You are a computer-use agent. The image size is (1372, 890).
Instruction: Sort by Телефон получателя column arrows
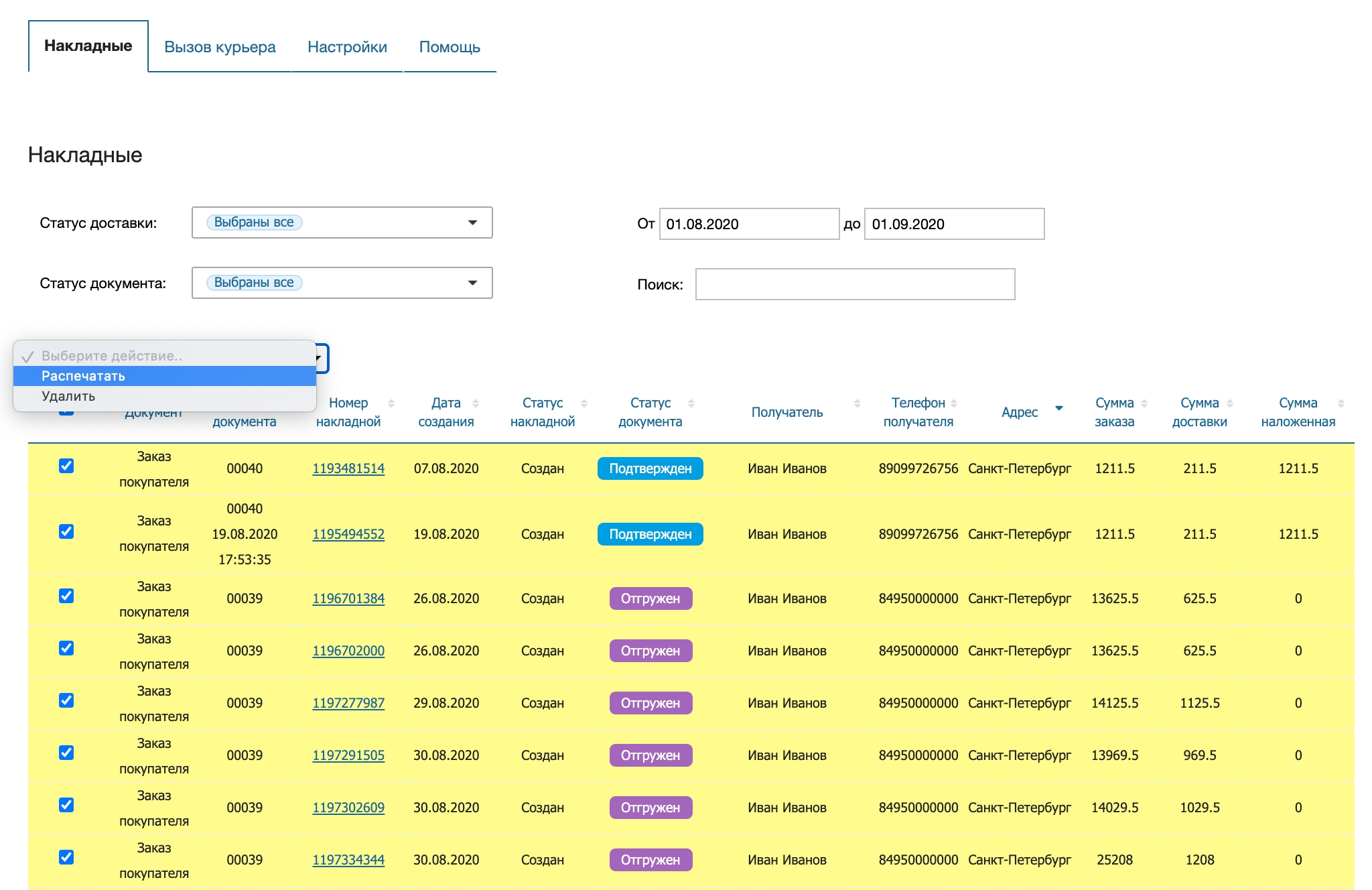click(x=954, y=403)
